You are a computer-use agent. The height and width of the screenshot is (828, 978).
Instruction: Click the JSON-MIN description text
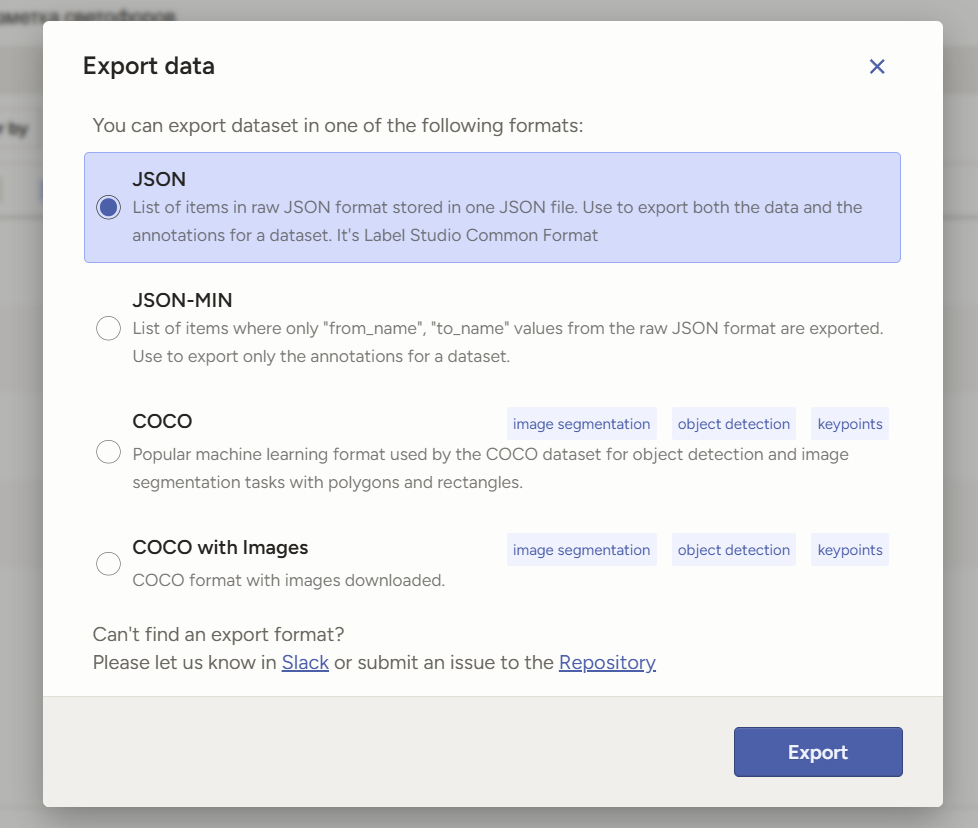click(507, 342)
